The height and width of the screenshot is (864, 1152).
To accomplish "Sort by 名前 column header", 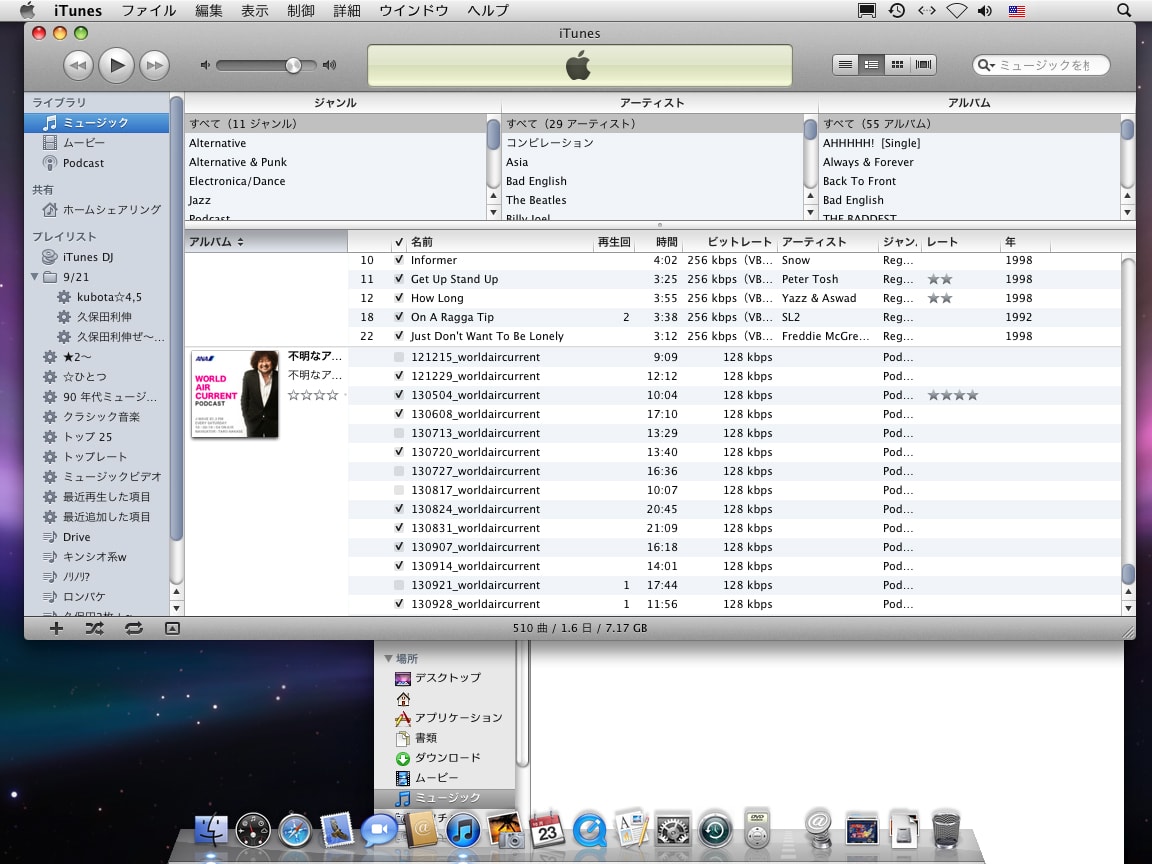I will [500, 242].
